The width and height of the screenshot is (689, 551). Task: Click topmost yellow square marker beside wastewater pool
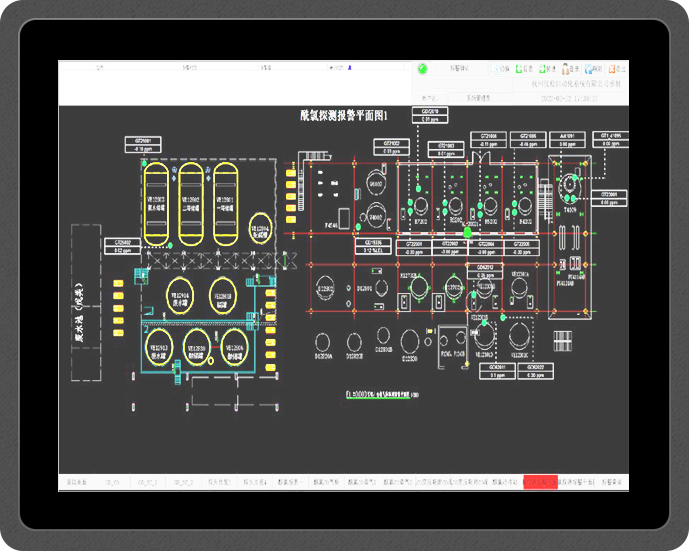(x=118, y=285)
